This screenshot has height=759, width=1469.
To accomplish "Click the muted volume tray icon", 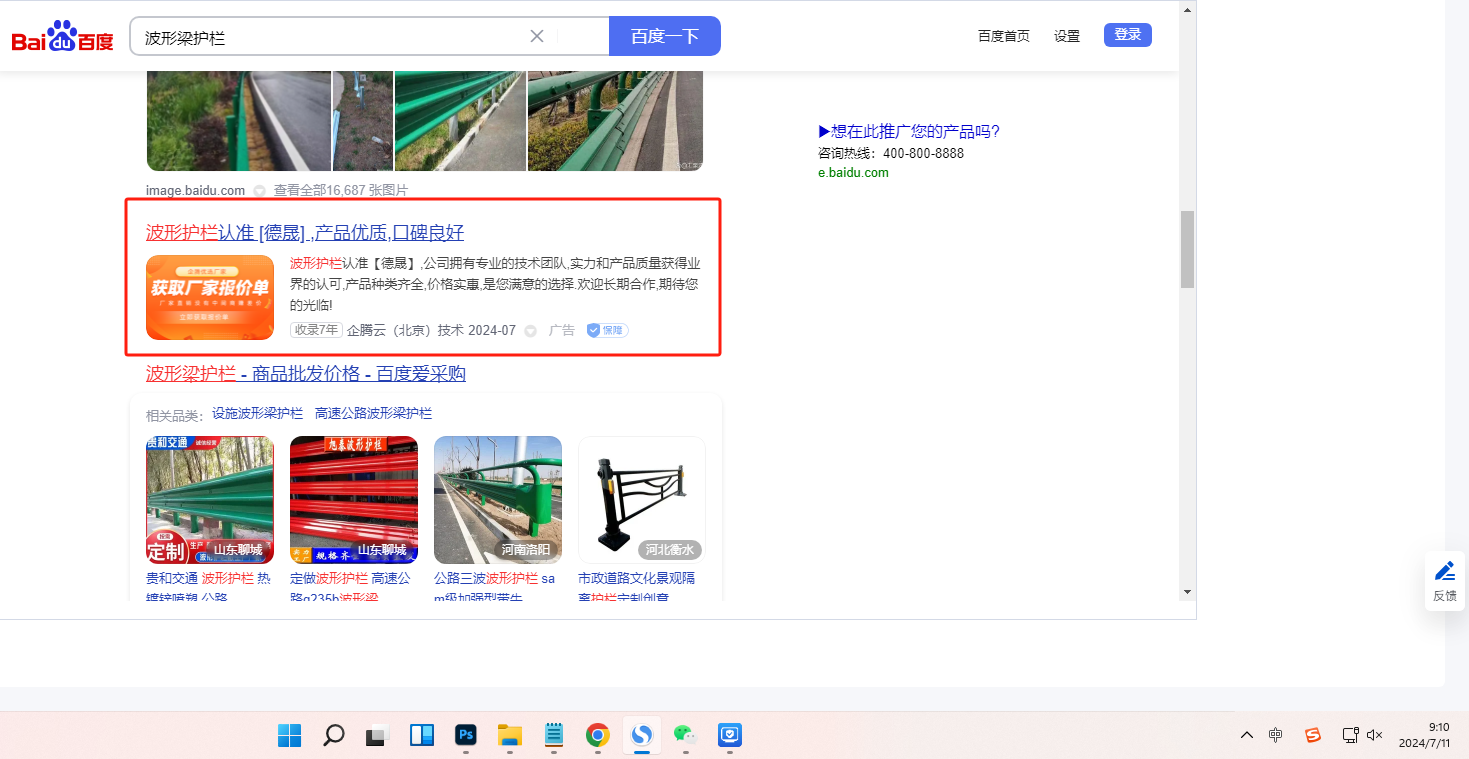I will click(x=1375, y=735).
